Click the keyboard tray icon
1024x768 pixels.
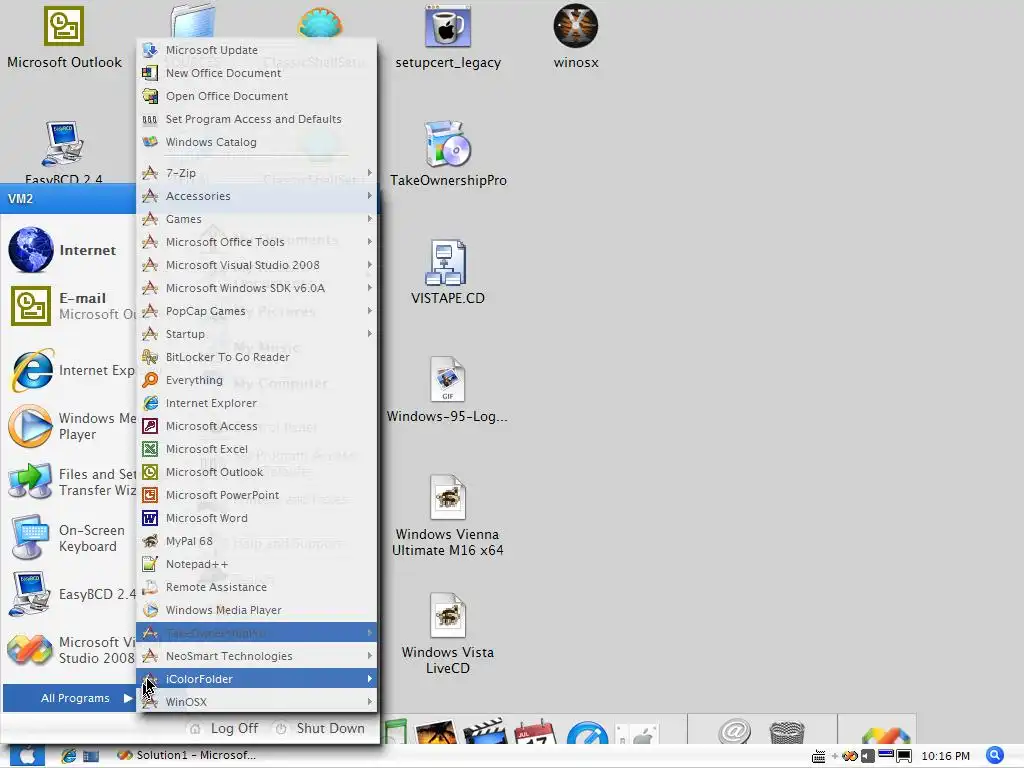(x=818, y=757)
